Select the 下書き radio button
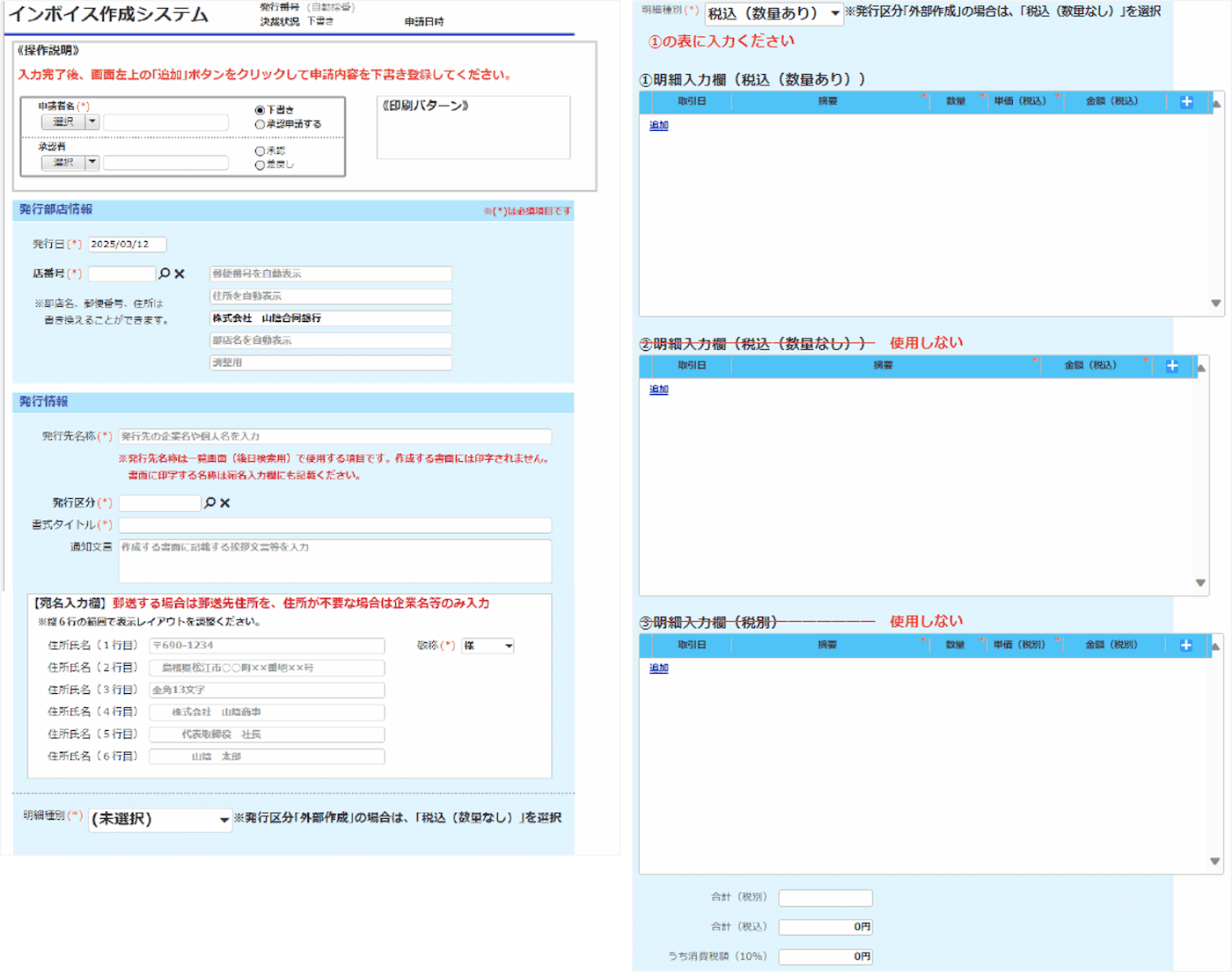Image resolution: width=1232 pixels, height=972 pixels. (x=260, y=110)
